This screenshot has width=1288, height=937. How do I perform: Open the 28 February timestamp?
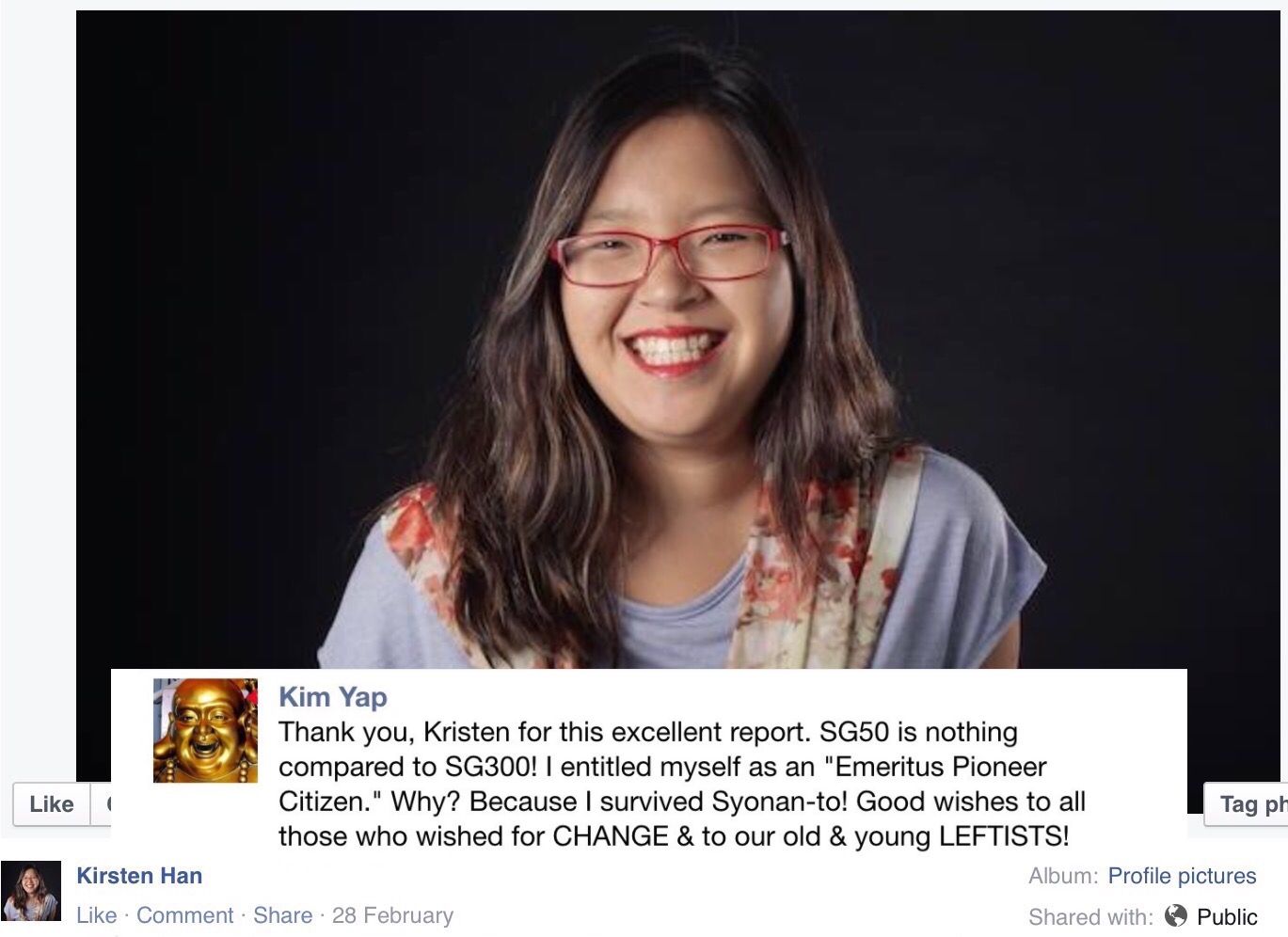pos(392,915)
